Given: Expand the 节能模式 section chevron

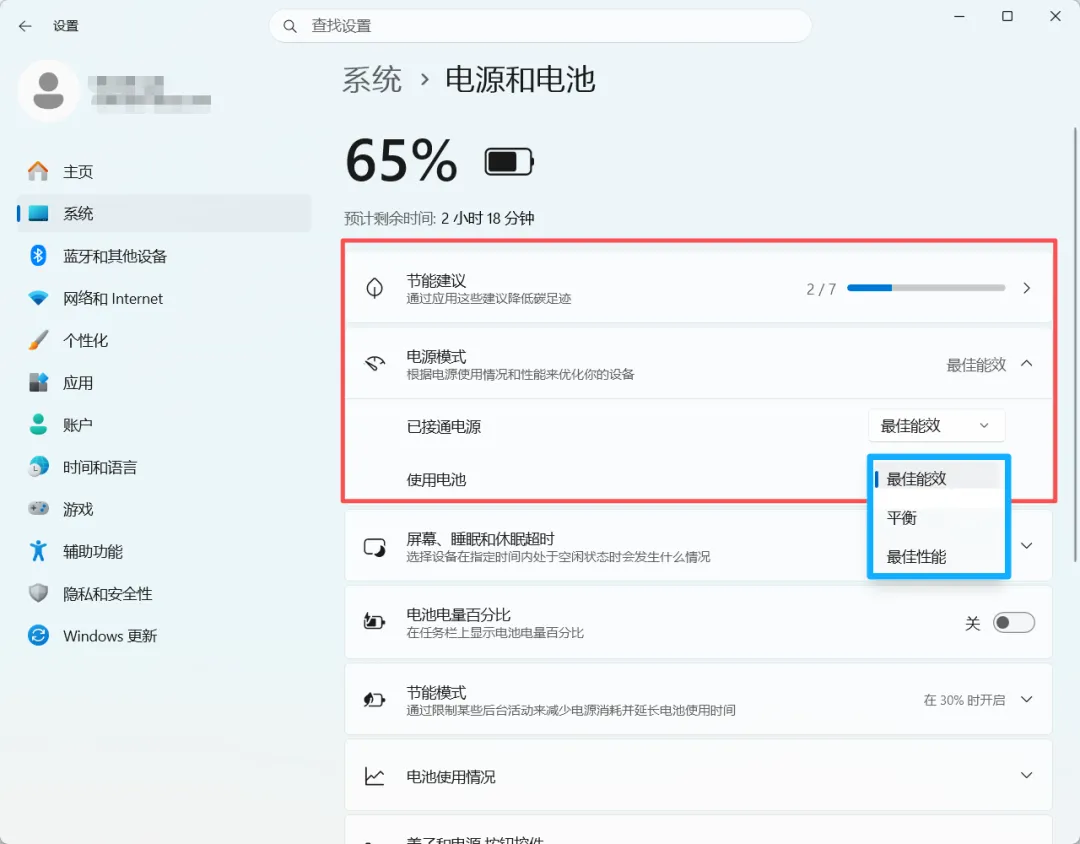Looking at the screenshot, I should point(1027,699).
